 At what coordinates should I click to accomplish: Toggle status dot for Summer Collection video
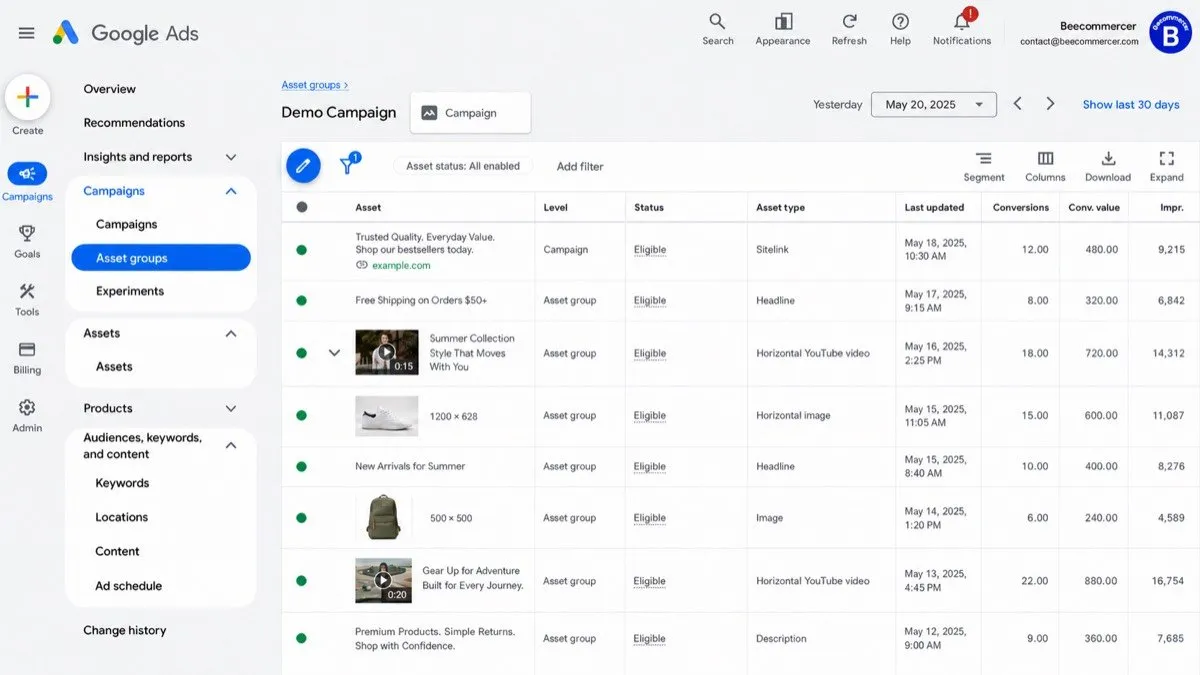click(301, 353)
